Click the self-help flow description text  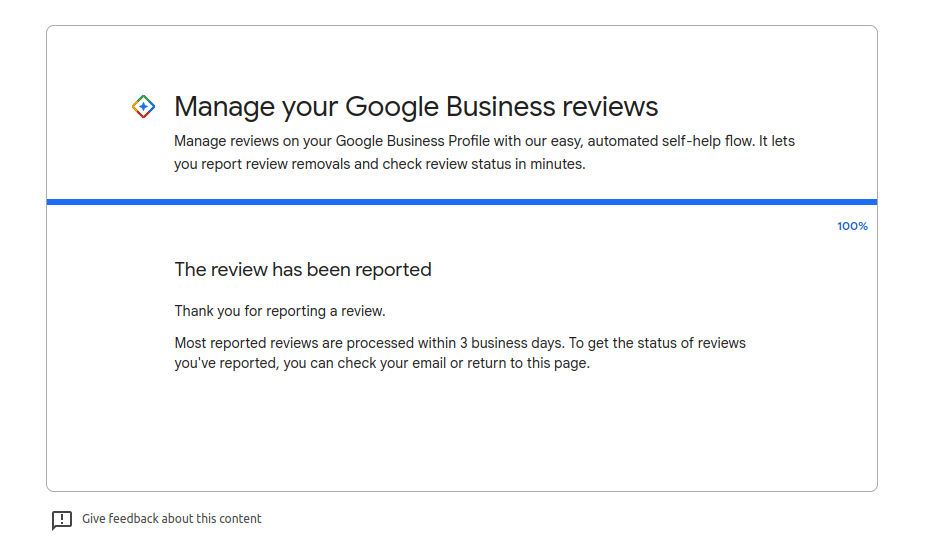(x=484, y=152)
